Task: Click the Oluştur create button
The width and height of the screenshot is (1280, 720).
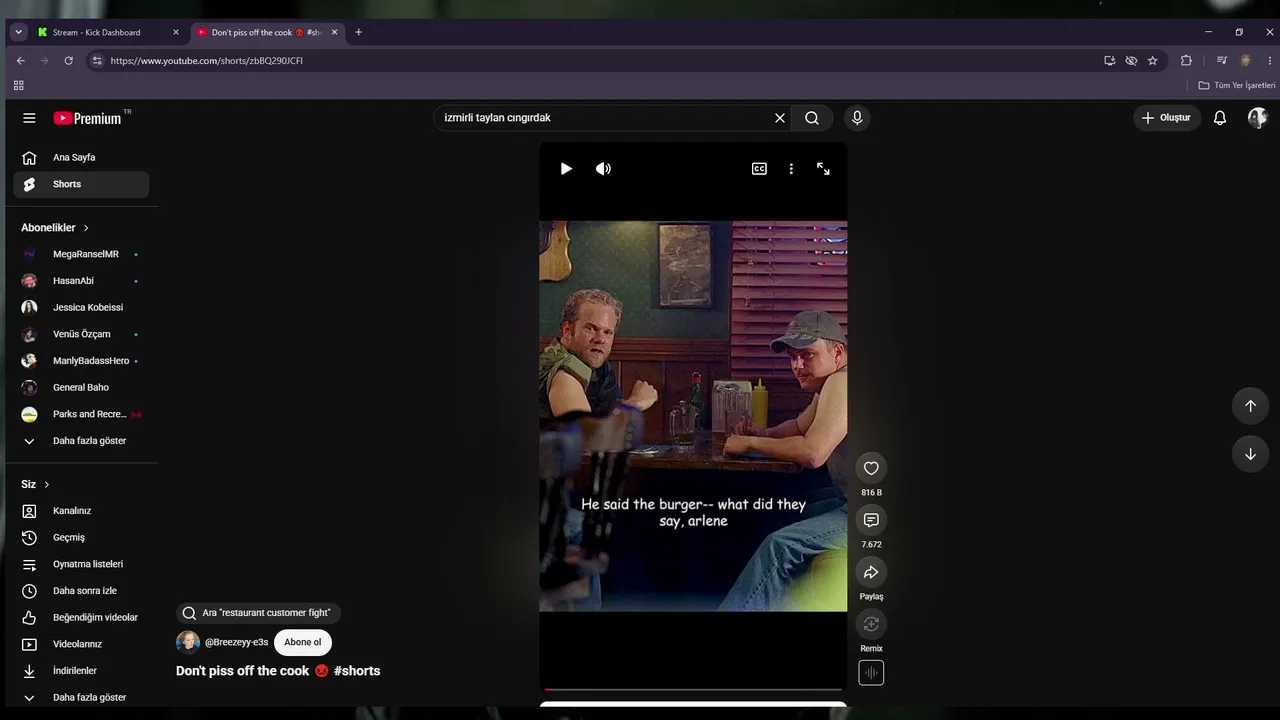Action: tap(1167, 118)
